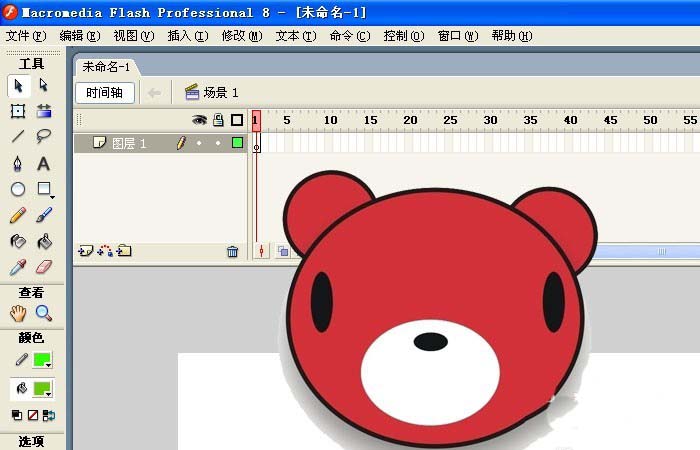The height and width of the screenshot is (450, 700).
Task: Select the Hand tool
Action: point(18,313)
